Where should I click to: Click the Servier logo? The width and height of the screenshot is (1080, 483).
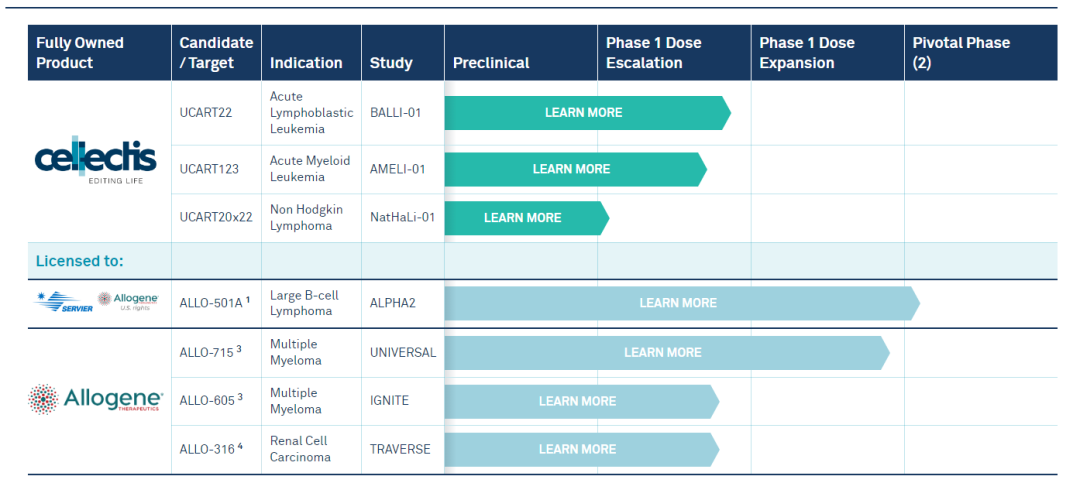click(64, 303)
